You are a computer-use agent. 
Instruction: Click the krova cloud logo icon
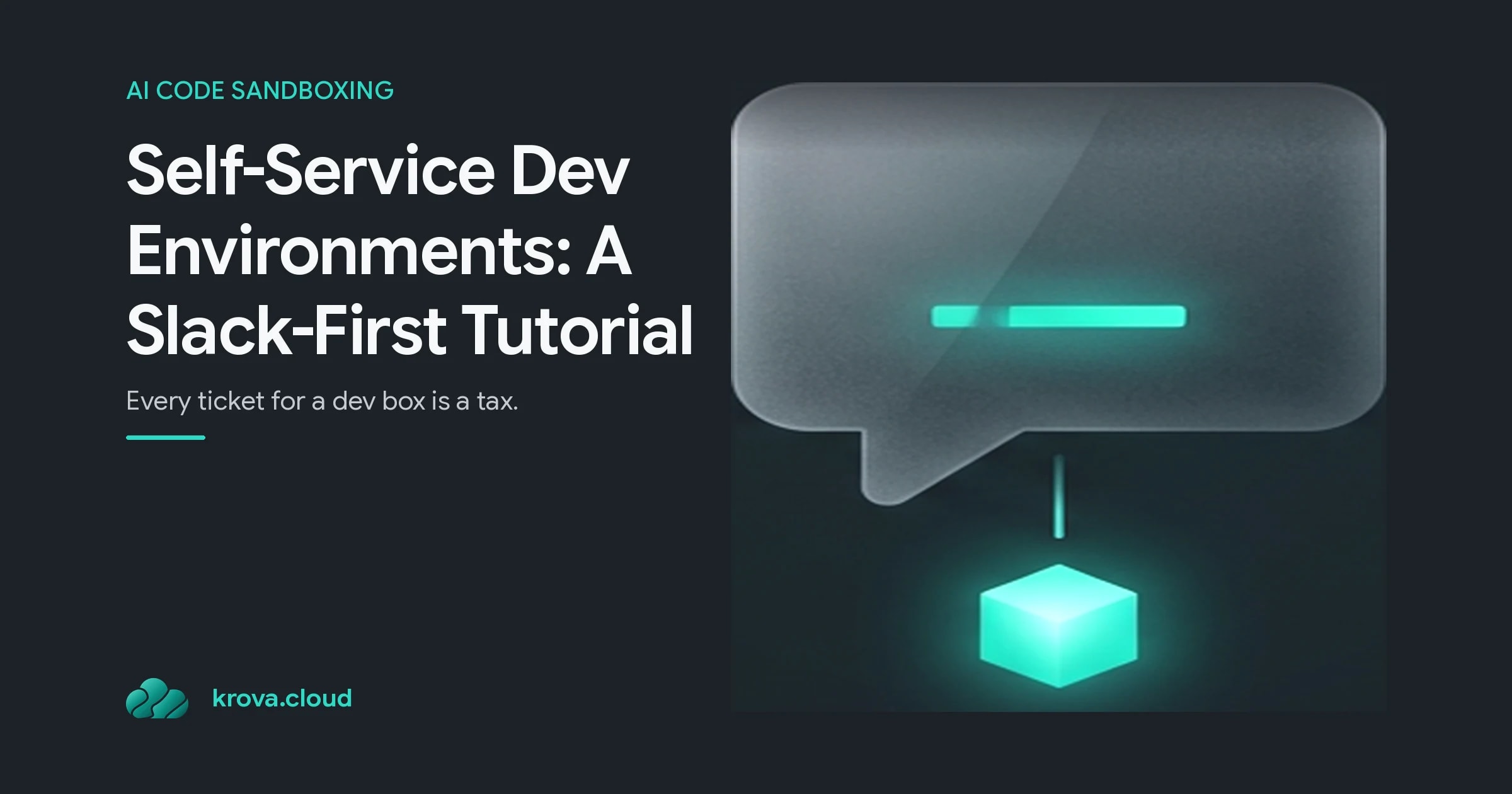(x=157, y=698)
